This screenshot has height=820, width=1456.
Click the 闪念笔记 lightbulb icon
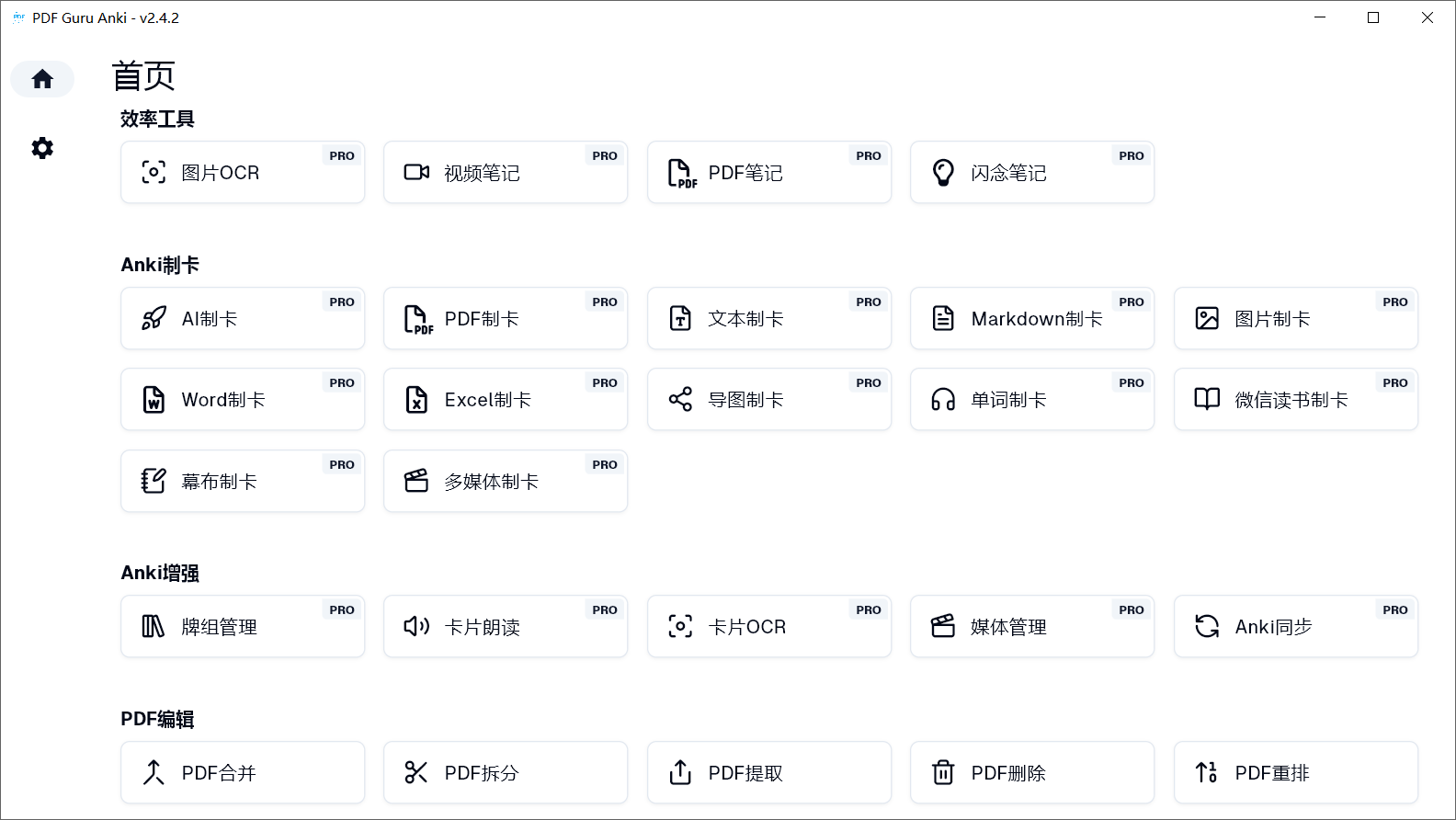click(943, 172)
